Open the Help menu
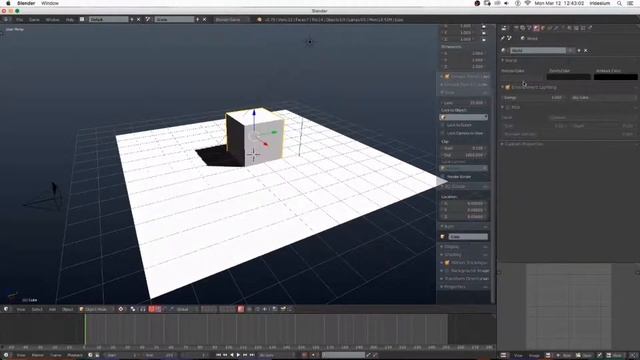 (x=70, y=19)
